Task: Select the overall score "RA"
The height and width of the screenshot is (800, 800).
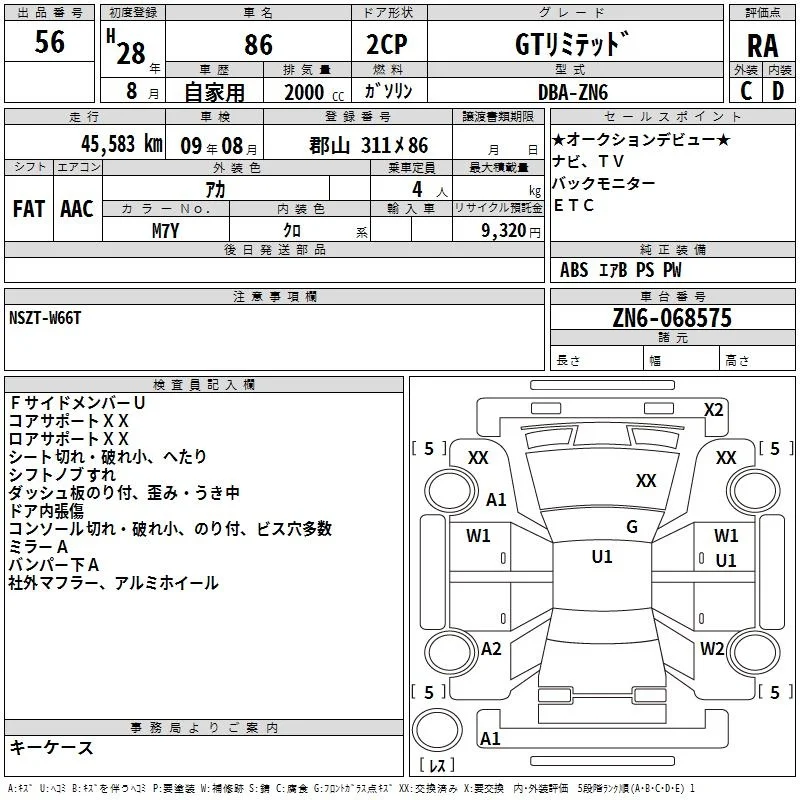Action: click(762, 46)
